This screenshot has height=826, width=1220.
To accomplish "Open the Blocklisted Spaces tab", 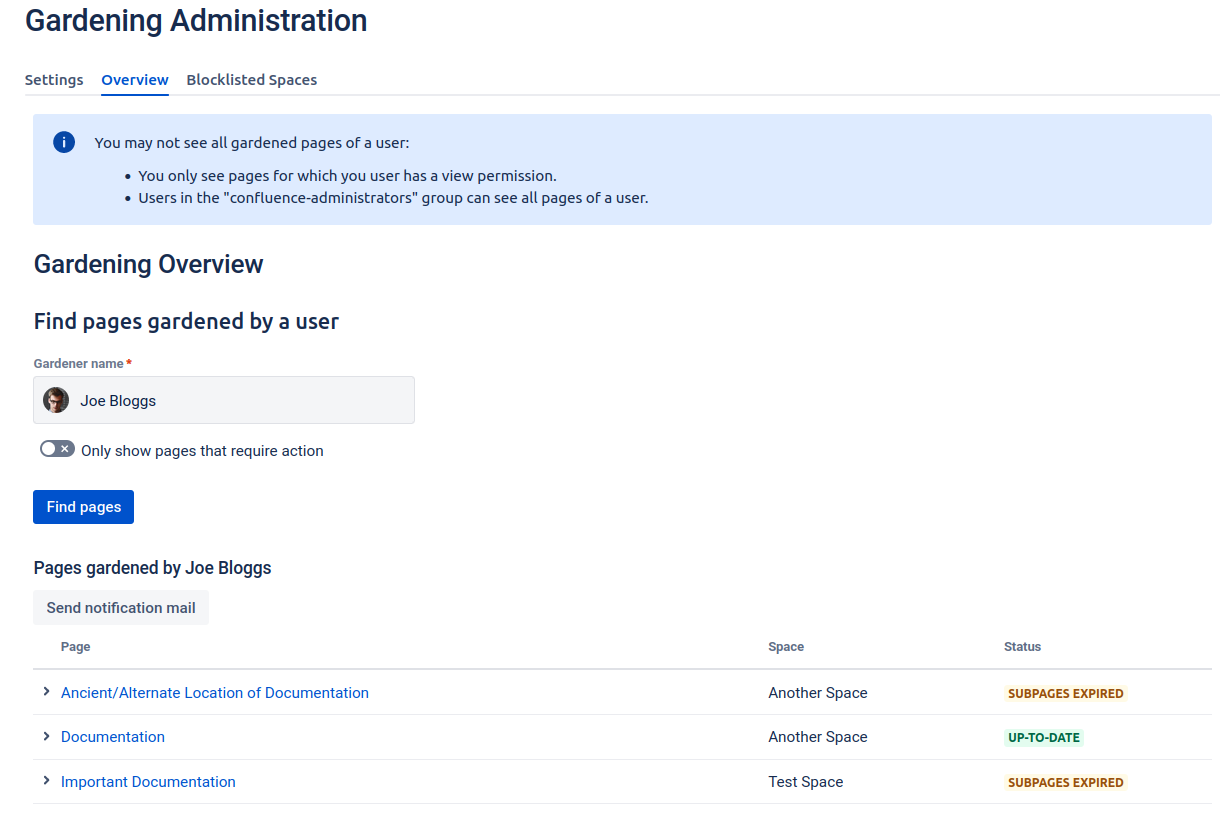I will [251, 80].
